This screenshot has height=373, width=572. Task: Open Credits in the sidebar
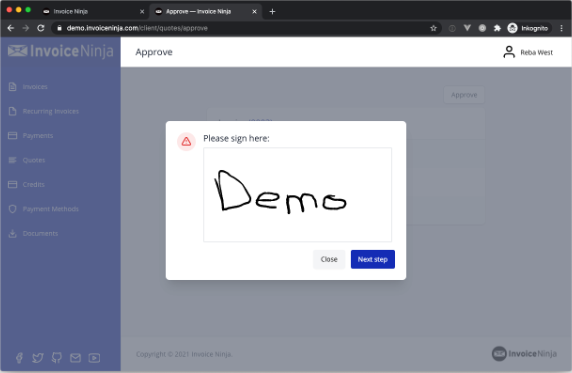[x=34, y=185]
